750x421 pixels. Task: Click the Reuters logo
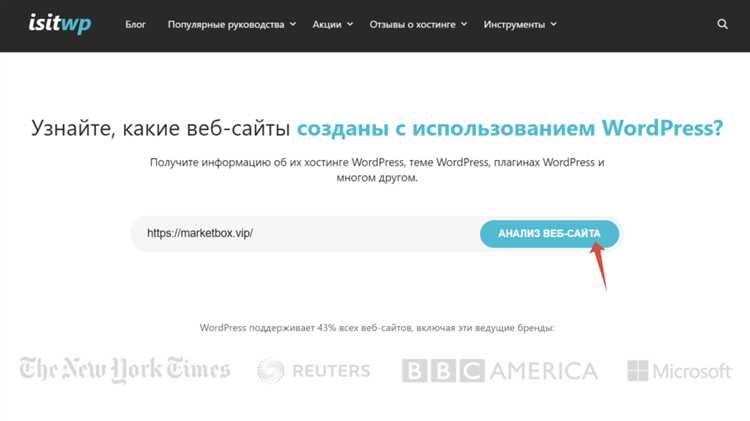point(314,371)
